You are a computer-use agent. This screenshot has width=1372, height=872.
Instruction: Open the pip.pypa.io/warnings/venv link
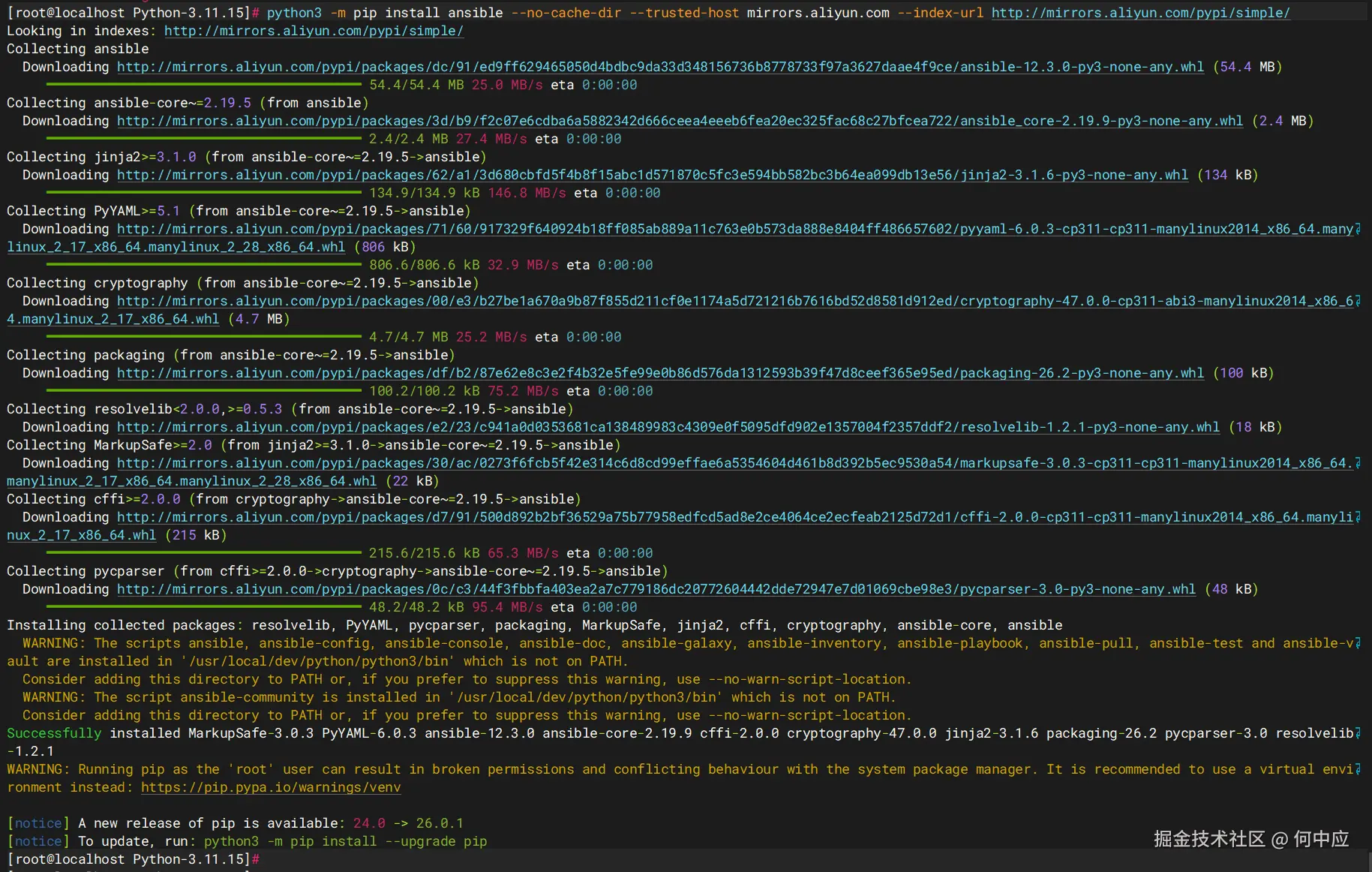(271, 787)
